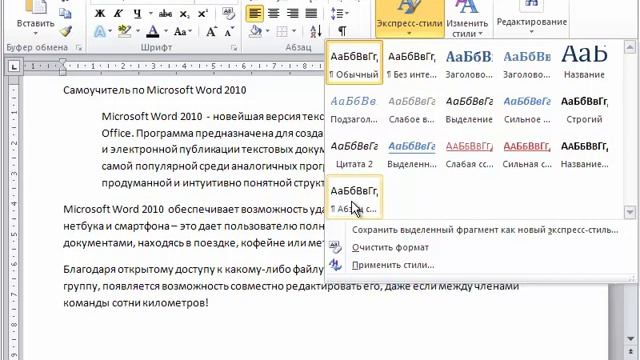This screenshot has width=640, height=360.
Task: Align text left in Абзац group
Action: [x=254, y=13]
